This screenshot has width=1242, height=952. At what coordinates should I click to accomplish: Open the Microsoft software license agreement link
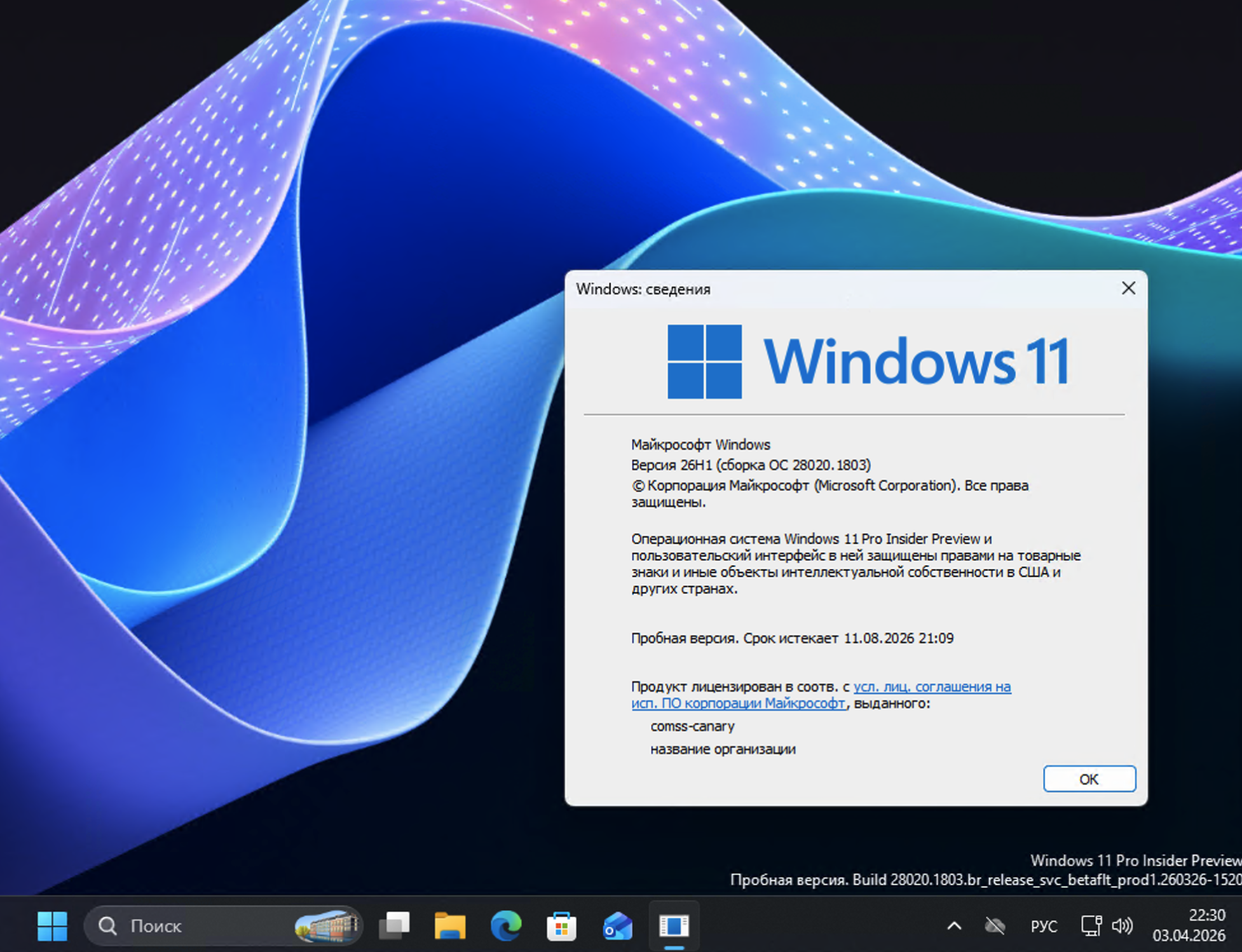[932, 687]
